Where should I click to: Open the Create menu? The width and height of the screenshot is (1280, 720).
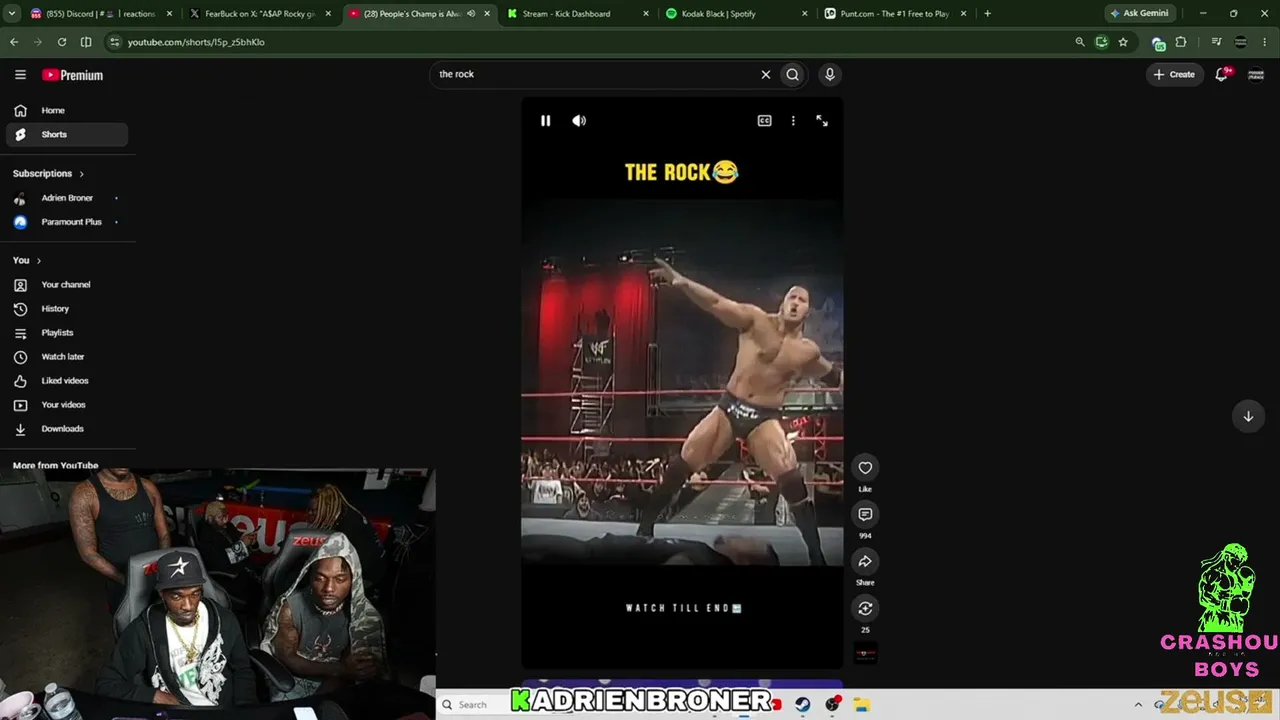[x=1174, y=74]
